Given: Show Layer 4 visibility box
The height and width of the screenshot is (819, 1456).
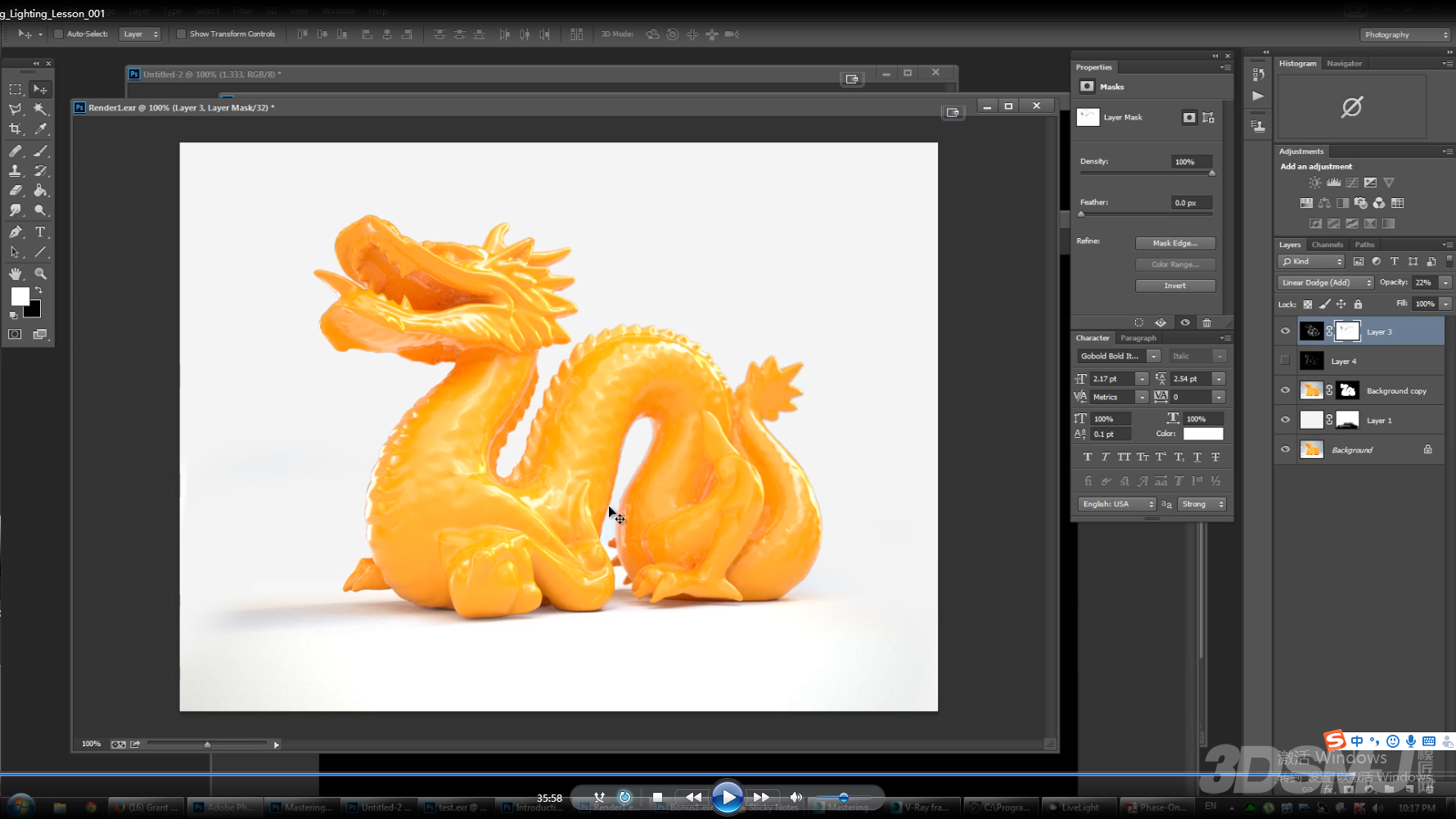Looking at the screenshot, I should click(x=1285, y=361).
